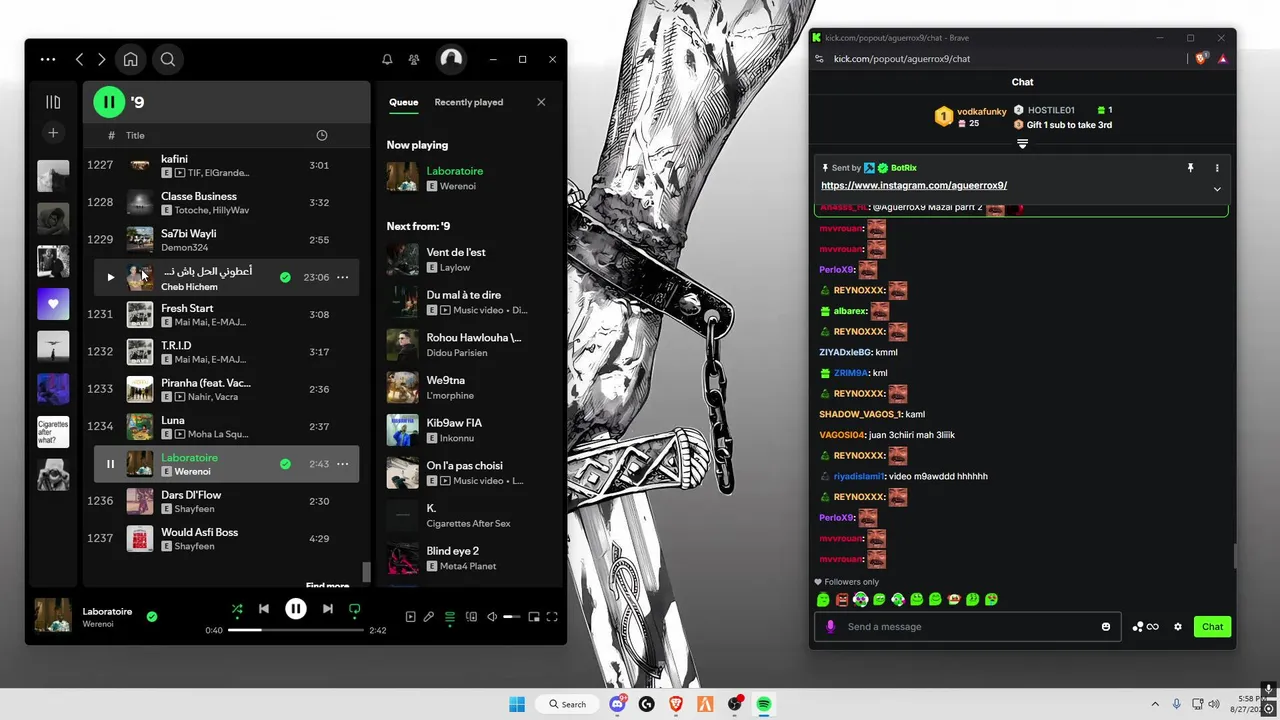
Task: Create a new playlist with the plus icon
Action: pos(53,133)
